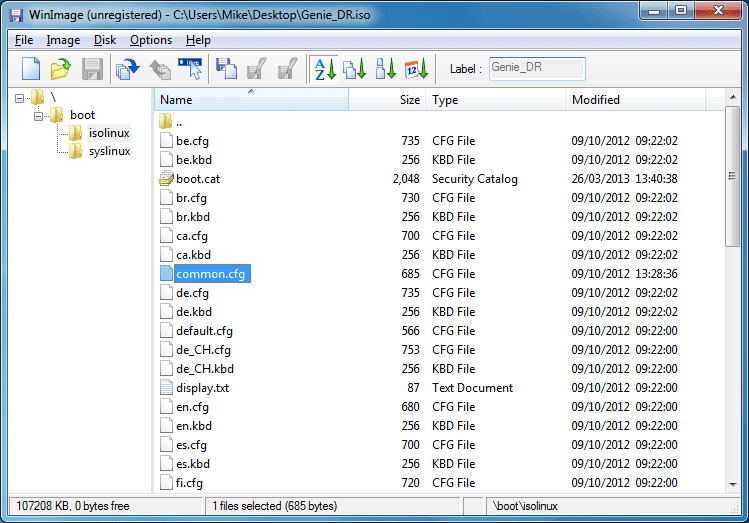Click the grayed Extract files icon
Screen dimensions: 749x523
click(x=160, y=70)
